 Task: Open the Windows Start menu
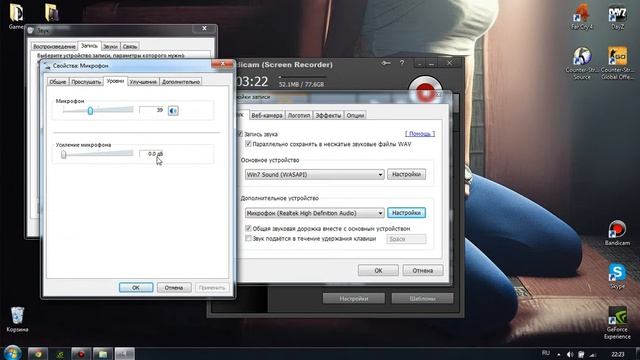tap(12, 353)
